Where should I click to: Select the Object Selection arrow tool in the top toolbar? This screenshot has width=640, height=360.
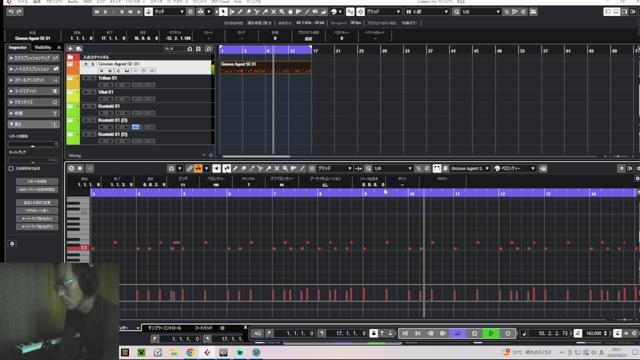pos(223,12)
